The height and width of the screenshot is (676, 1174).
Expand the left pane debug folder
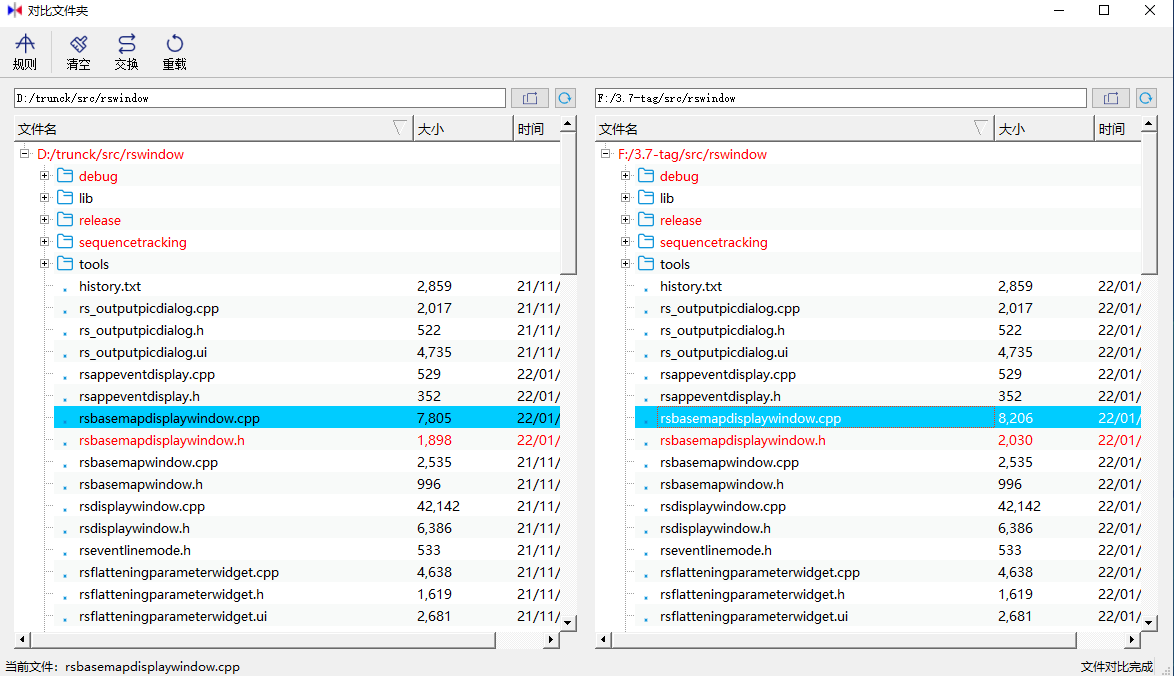45,176
